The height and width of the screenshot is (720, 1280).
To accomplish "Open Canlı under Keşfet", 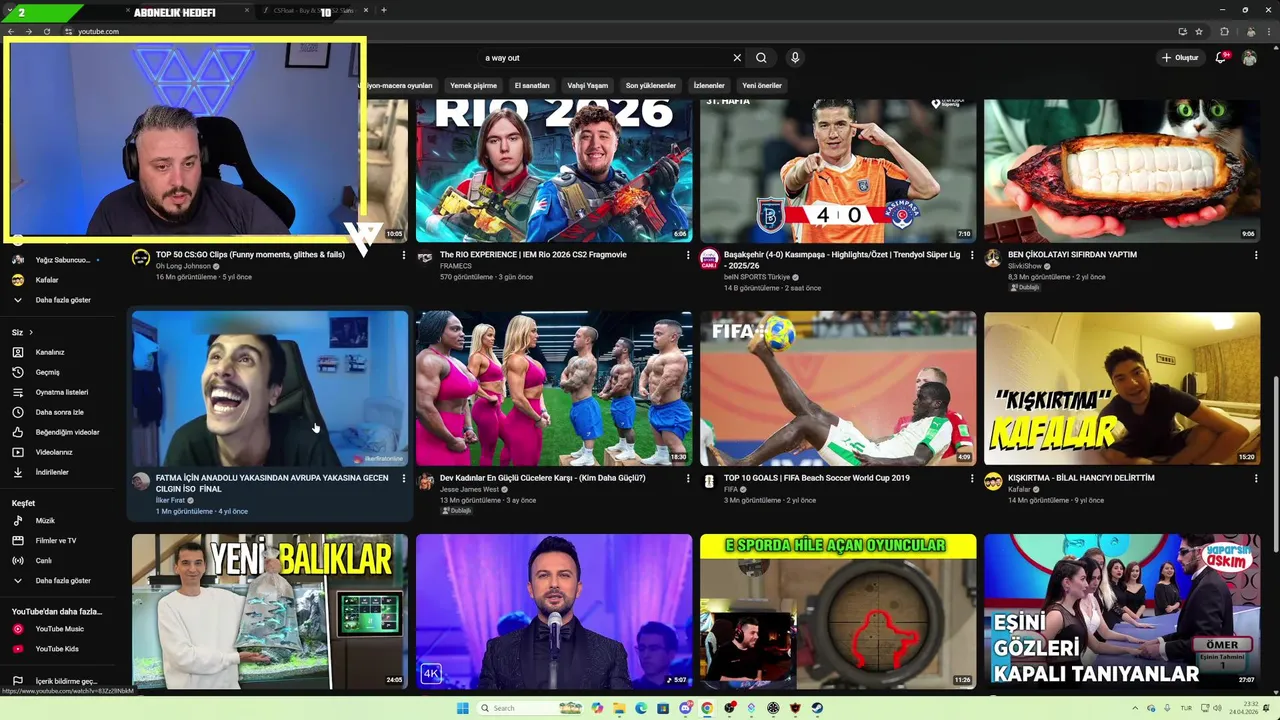I will (x=43, y=561).
